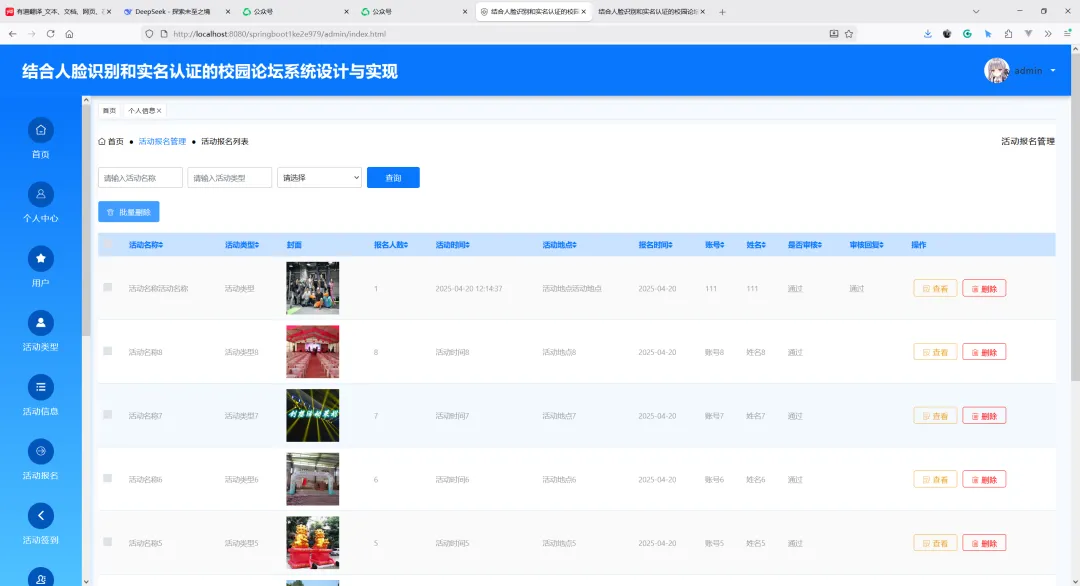The height and width of the screenshot is (586, 1080).
Task: Open the 请选择 dropdown filter
Action: [x=319, y=178]
